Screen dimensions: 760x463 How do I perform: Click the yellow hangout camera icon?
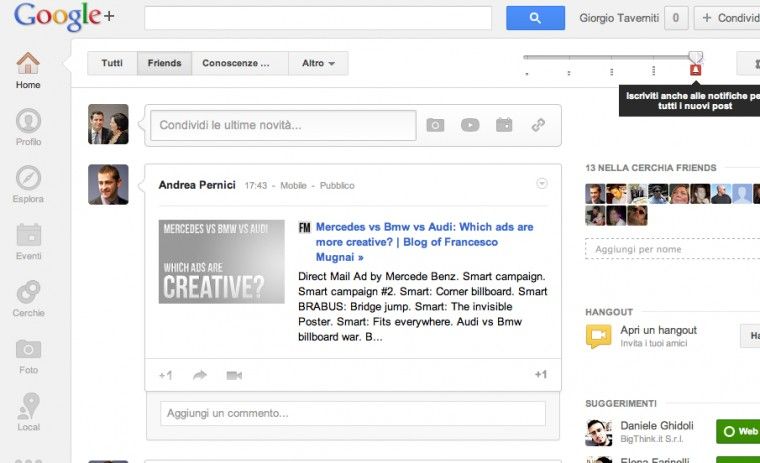pos(598,336)
